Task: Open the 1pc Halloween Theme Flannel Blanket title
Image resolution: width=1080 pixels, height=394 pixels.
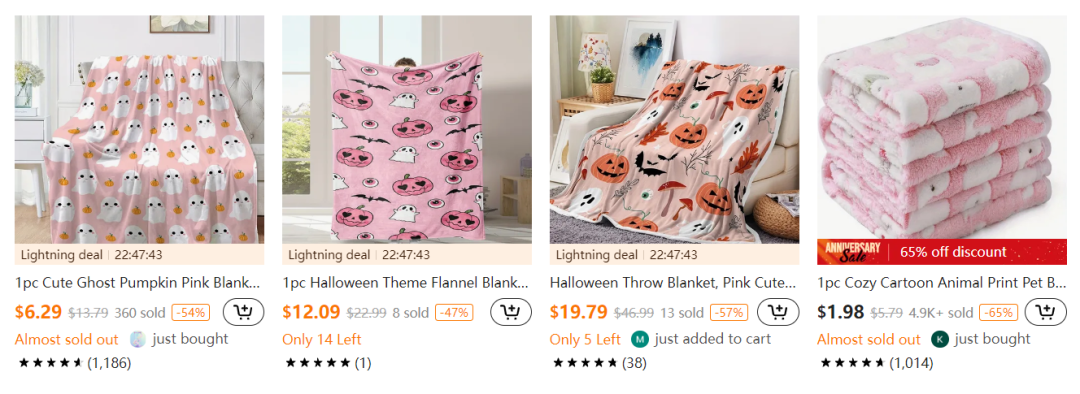Action: click(x=406, y=282)
